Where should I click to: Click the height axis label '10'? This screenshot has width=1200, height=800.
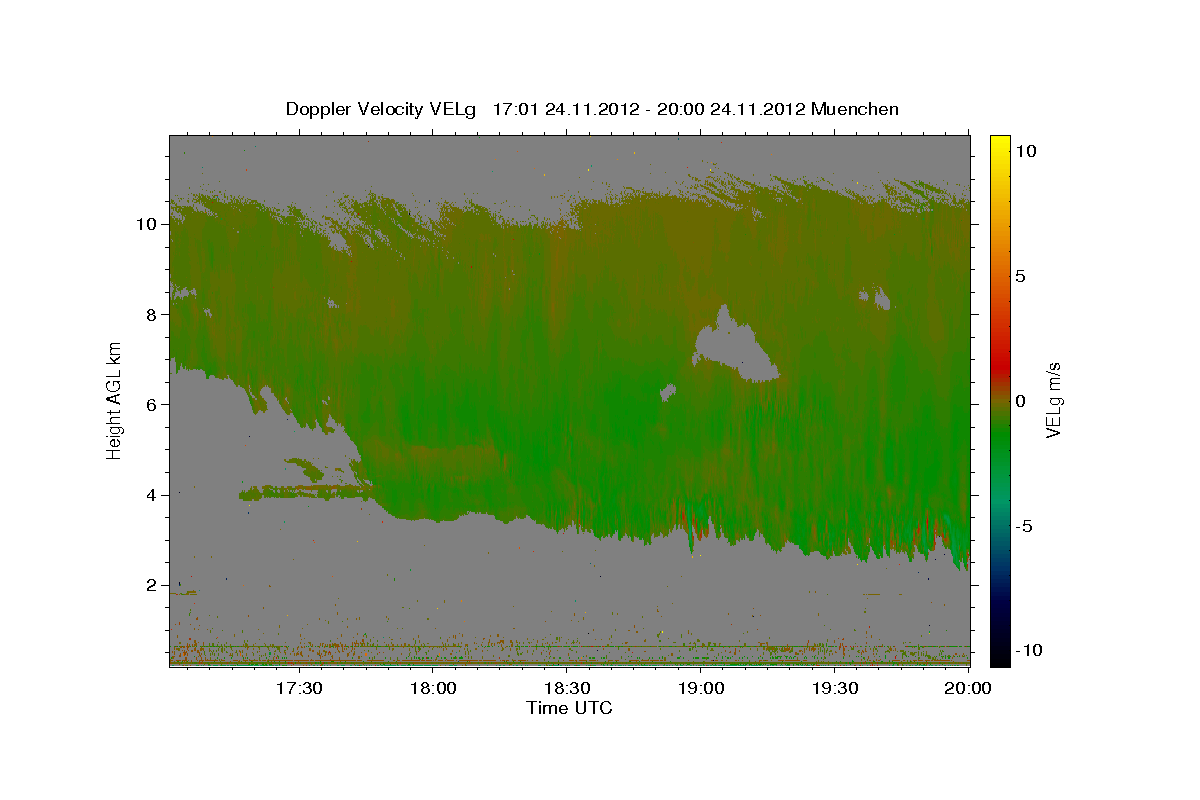pyautogui.click(x=146, y=224)
